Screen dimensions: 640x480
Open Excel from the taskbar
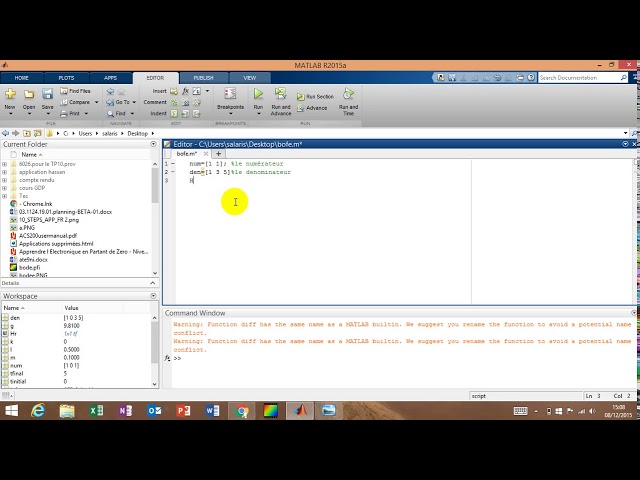coord(96,411)
